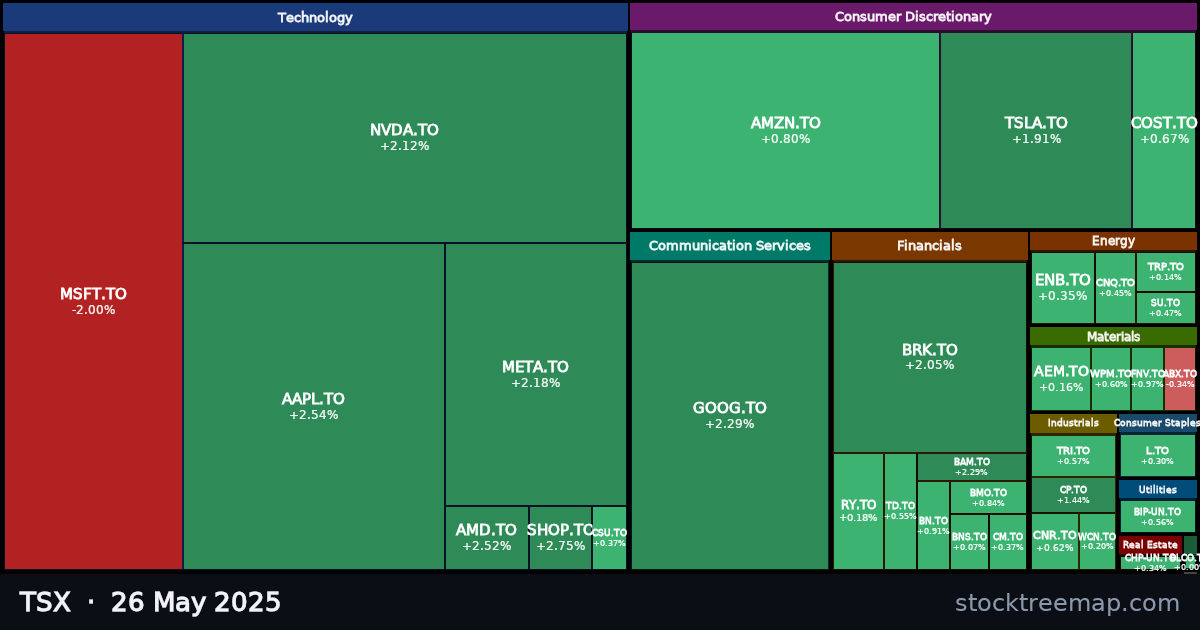
Task: Click the META.TO +2.18% tile
Action: pyautogui.click(x=536, y=374)
